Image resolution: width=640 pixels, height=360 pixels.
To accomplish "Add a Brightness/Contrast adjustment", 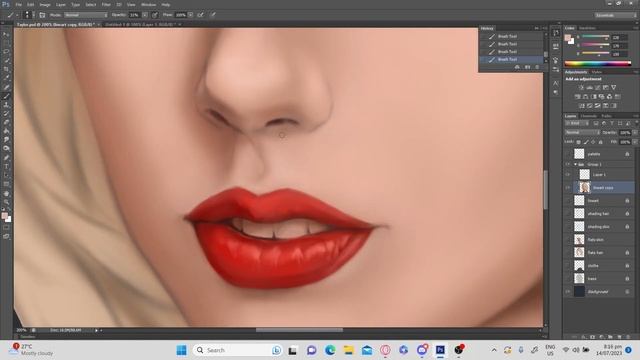I will click(x=581, y=87).
